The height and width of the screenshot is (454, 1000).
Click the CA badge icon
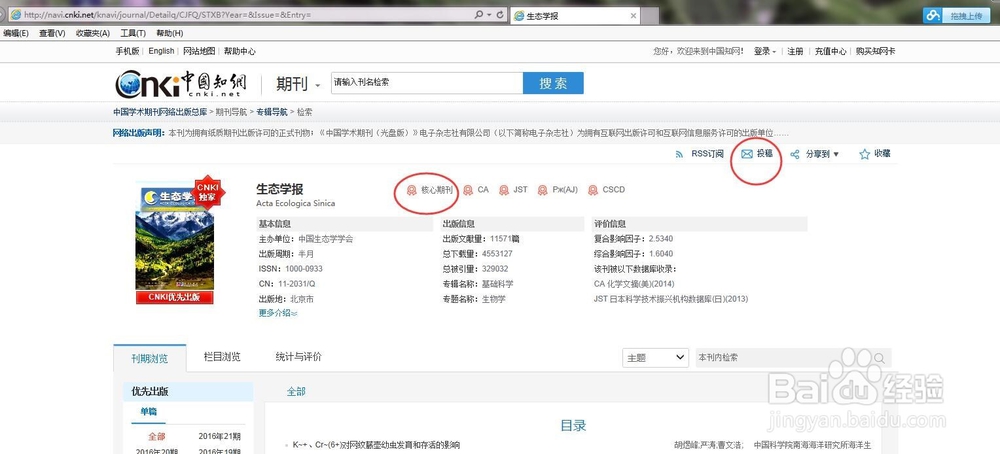(x=468, y=190)
